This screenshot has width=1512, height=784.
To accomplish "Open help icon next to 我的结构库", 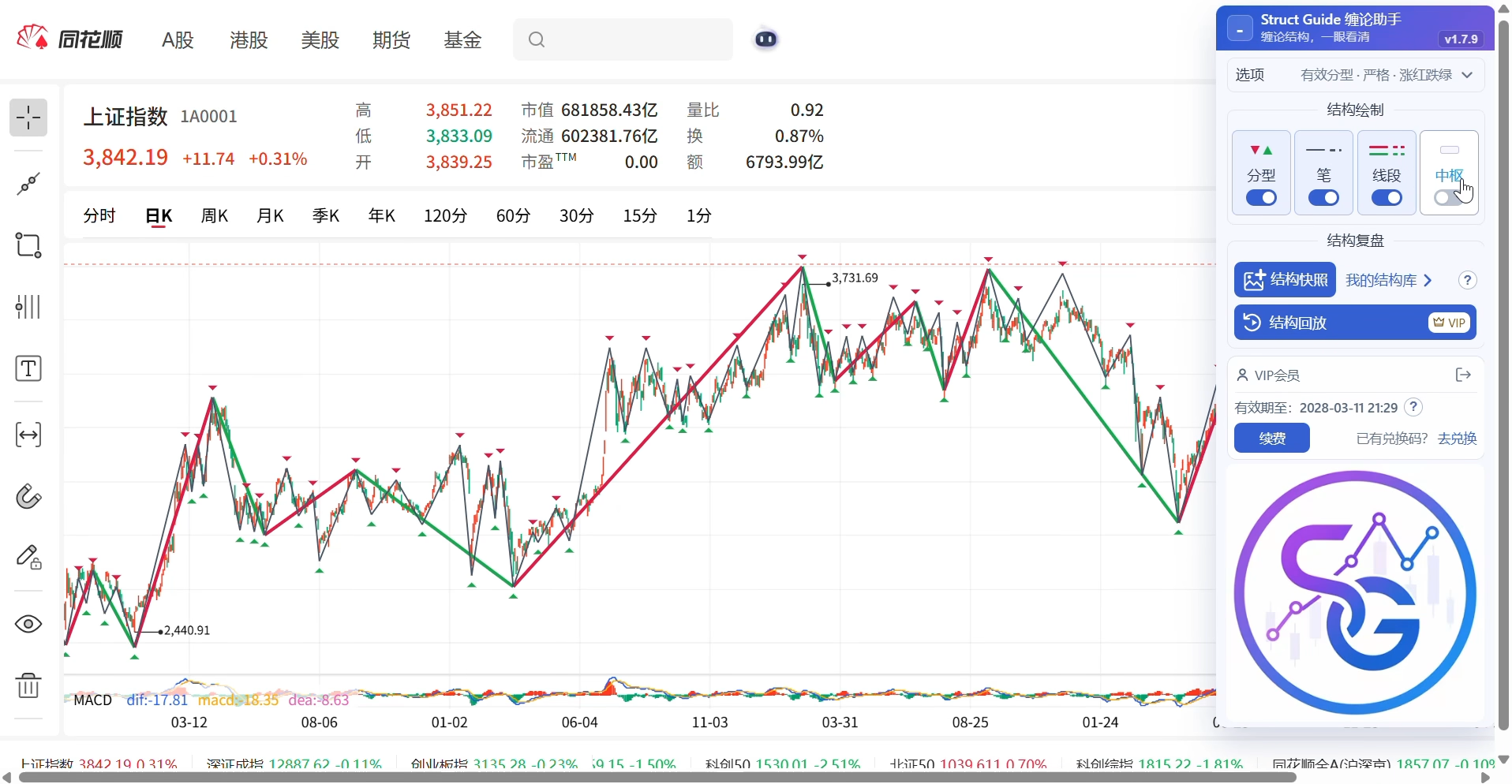I will 1467,280.
